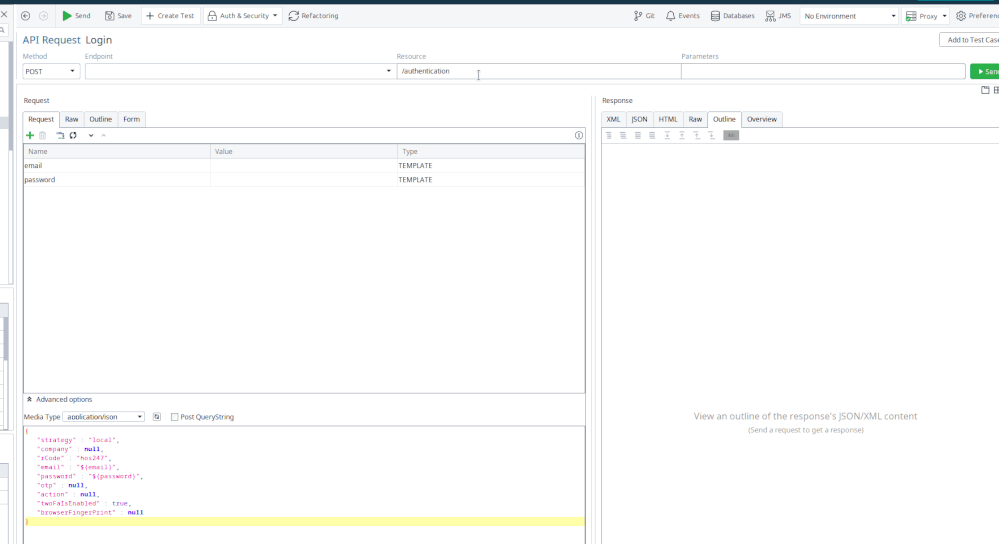
Task: Switch to the JSON response tab
Action: pos(639,119)
